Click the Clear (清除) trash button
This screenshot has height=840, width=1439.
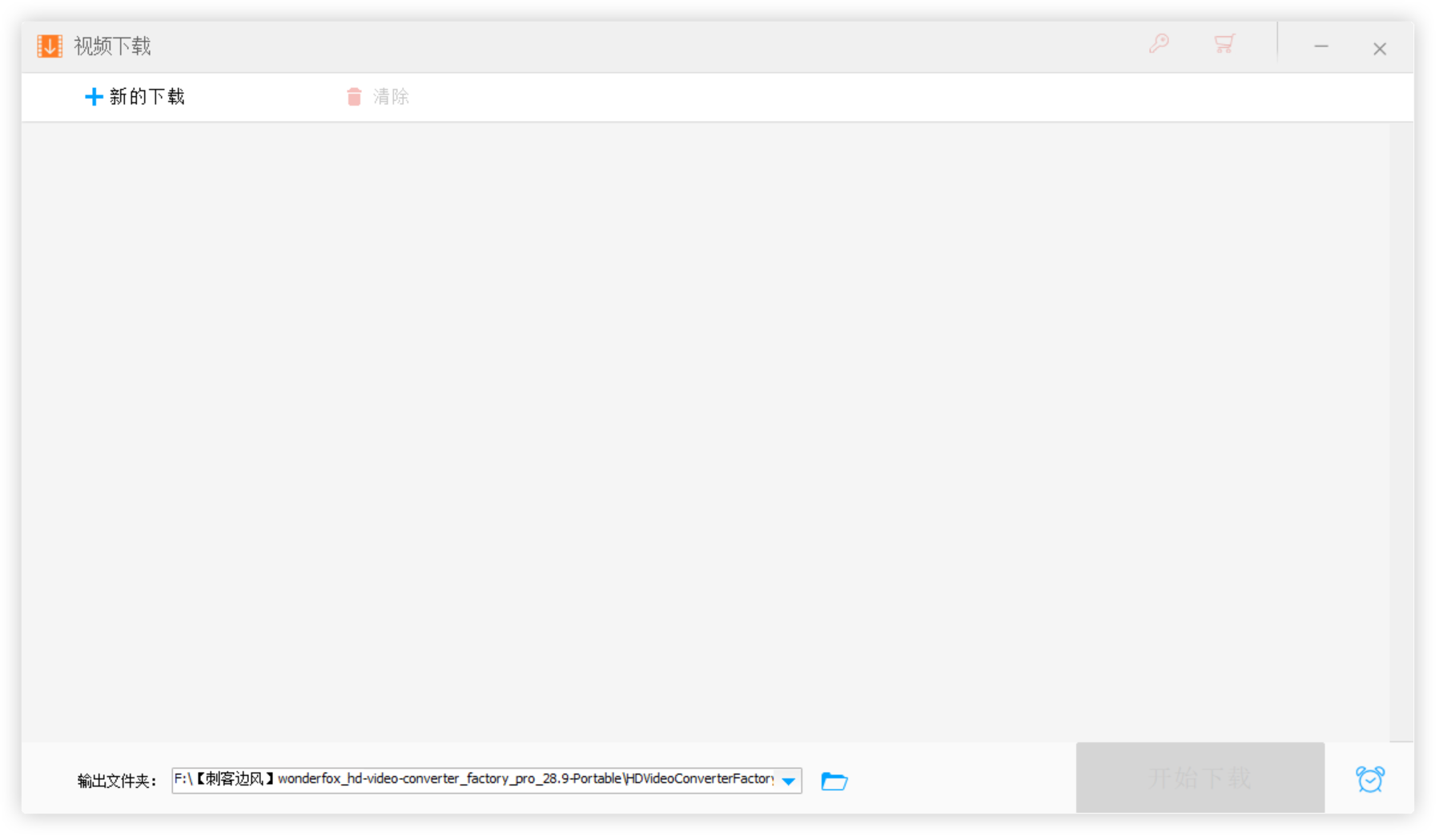[377, 97]
